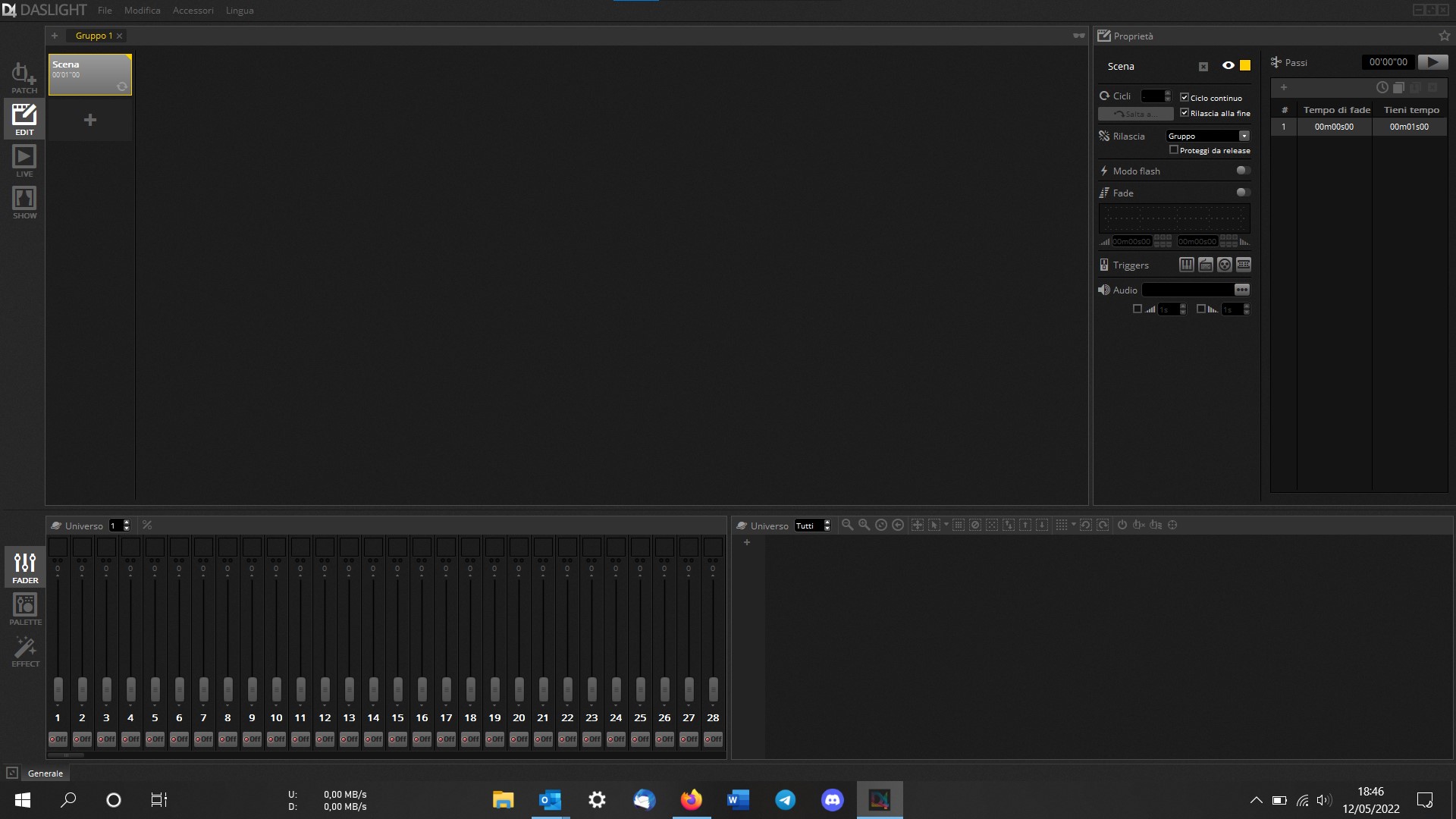Open the SHOW mode

point(24,202)
